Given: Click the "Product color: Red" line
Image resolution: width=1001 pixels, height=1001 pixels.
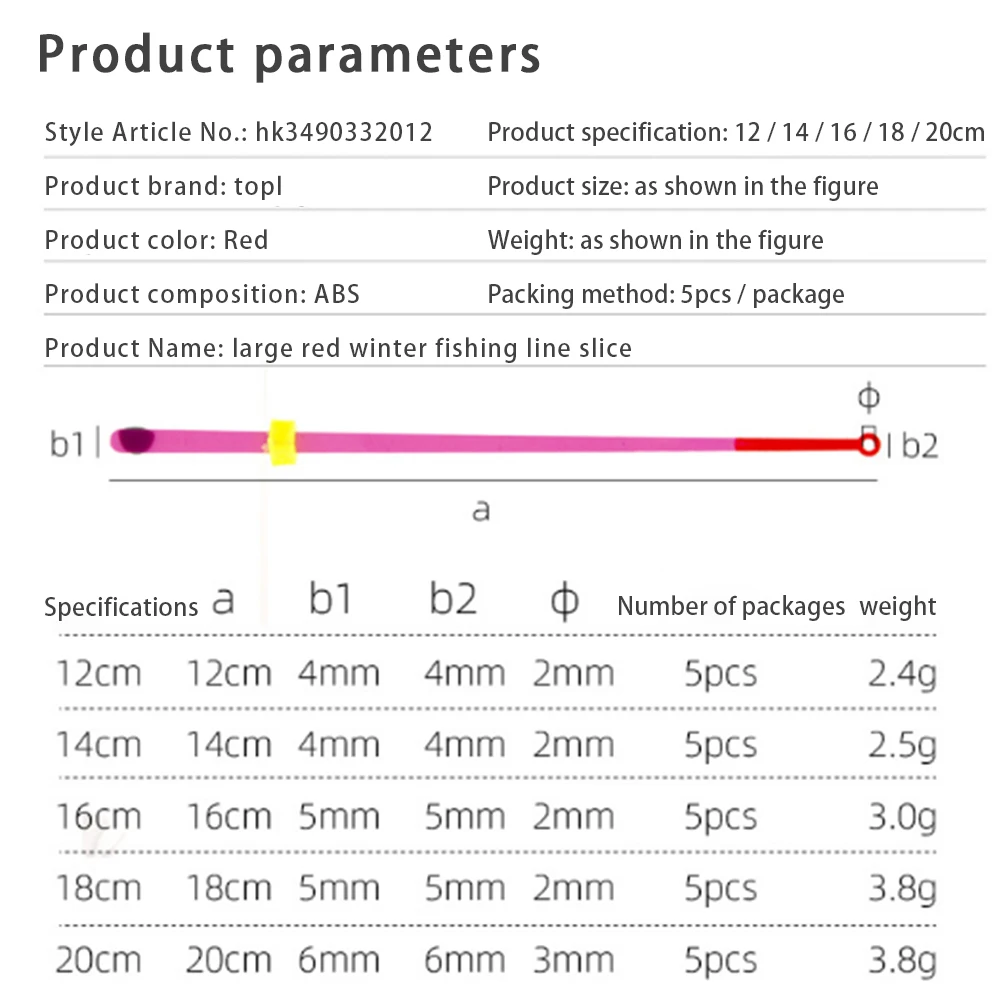Looking at the screenshot, I should click(x=157, y=240).
